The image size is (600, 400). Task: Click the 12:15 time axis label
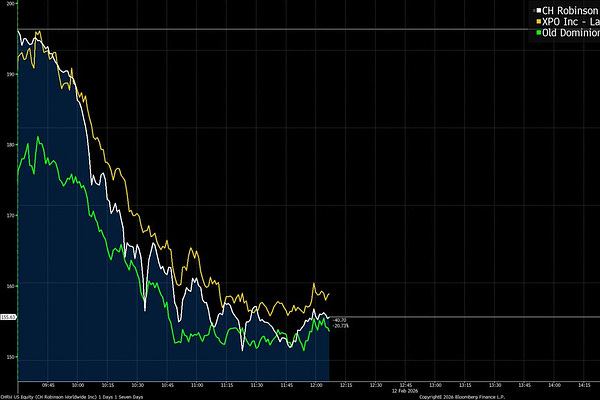346,385
